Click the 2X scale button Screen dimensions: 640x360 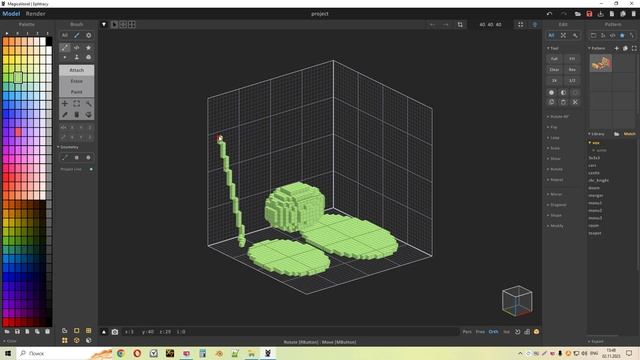point(554,81)
